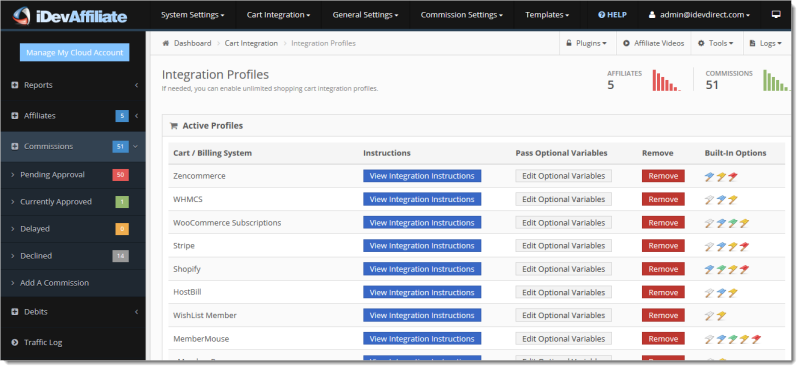Click the Affiliates badge showing 5
800x369 pixels.
[x=121, y=116]
